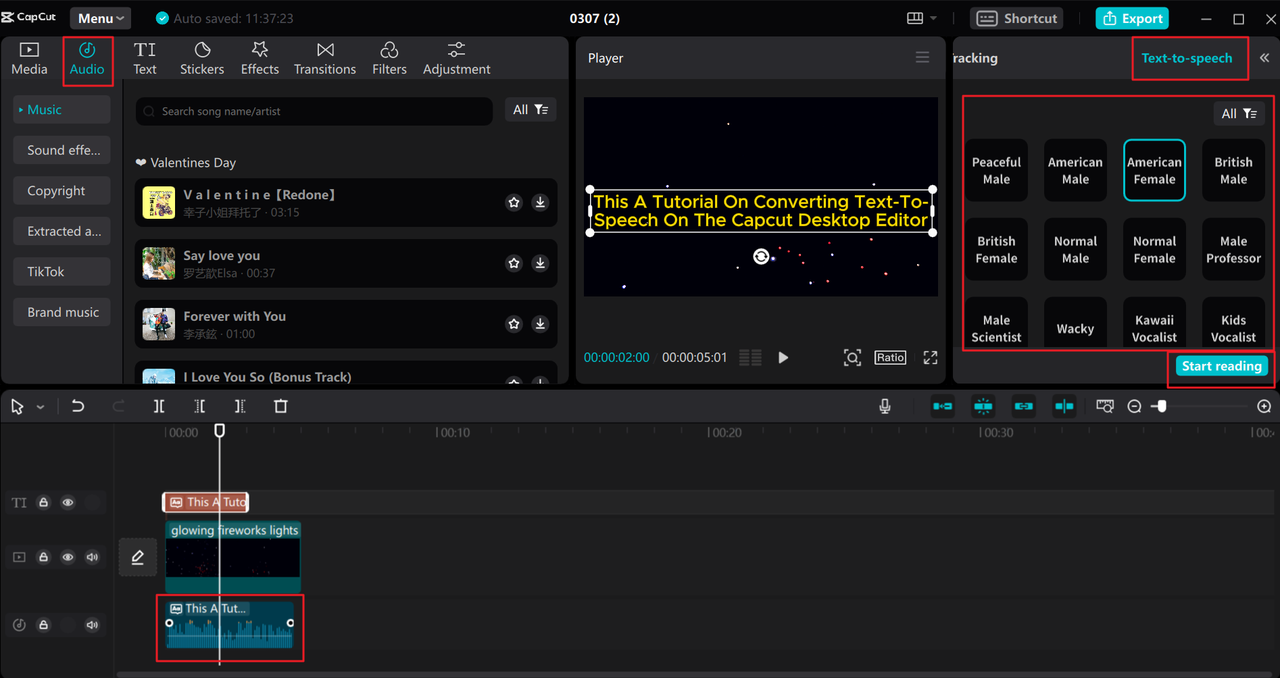
Task: Open the Menu dropdown
Action: click(x=101, y=18)
